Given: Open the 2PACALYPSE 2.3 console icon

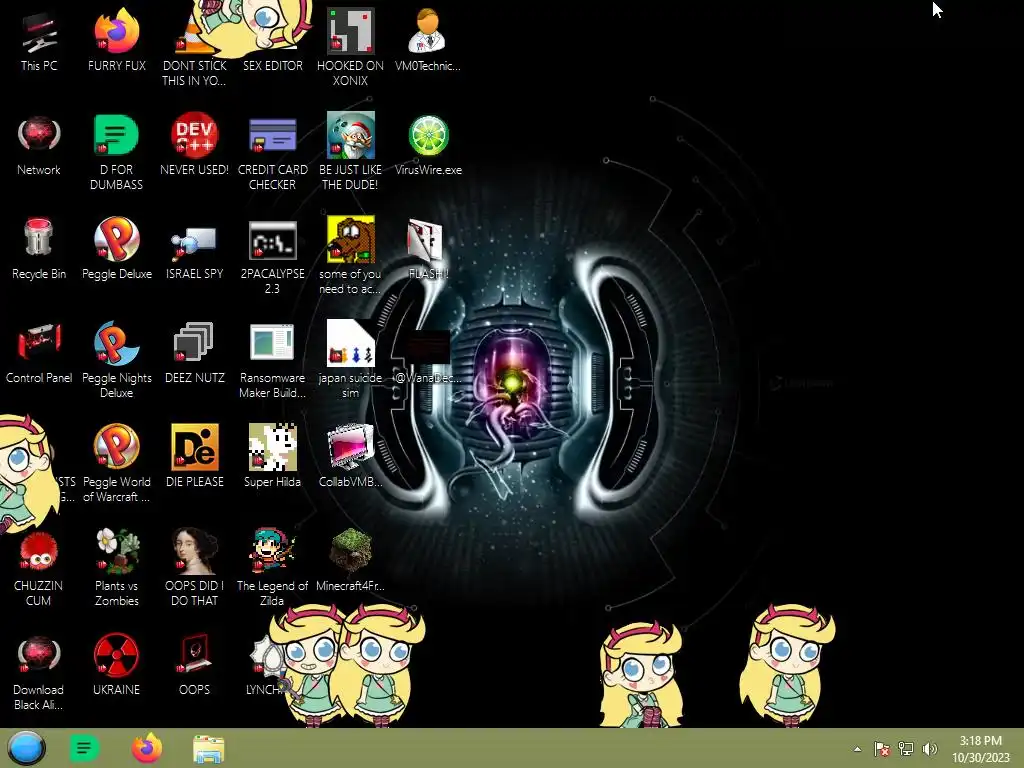Looking at the screenshot, I should [x=272, y=256].
